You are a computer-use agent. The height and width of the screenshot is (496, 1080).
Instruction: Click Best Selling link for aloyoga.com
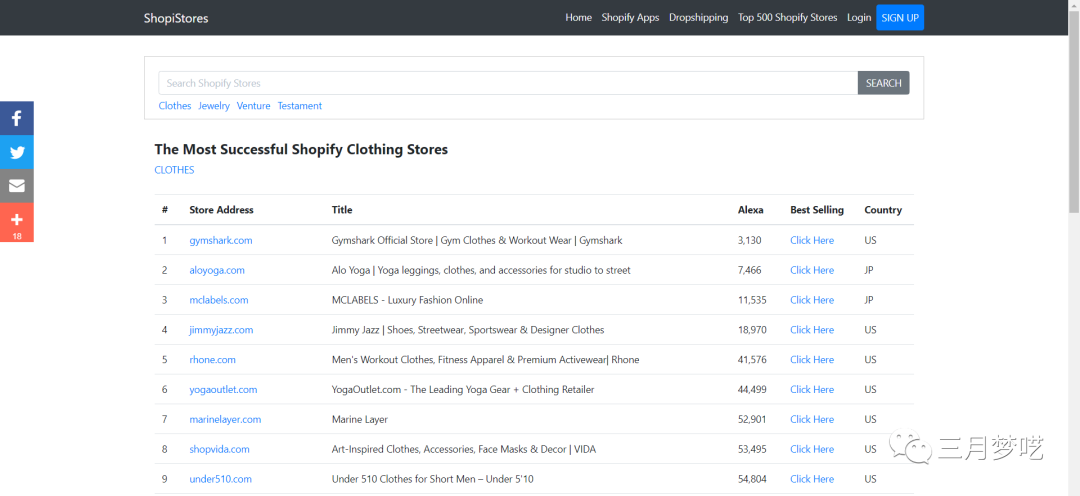pyautogui.click(x=811, y=270)
